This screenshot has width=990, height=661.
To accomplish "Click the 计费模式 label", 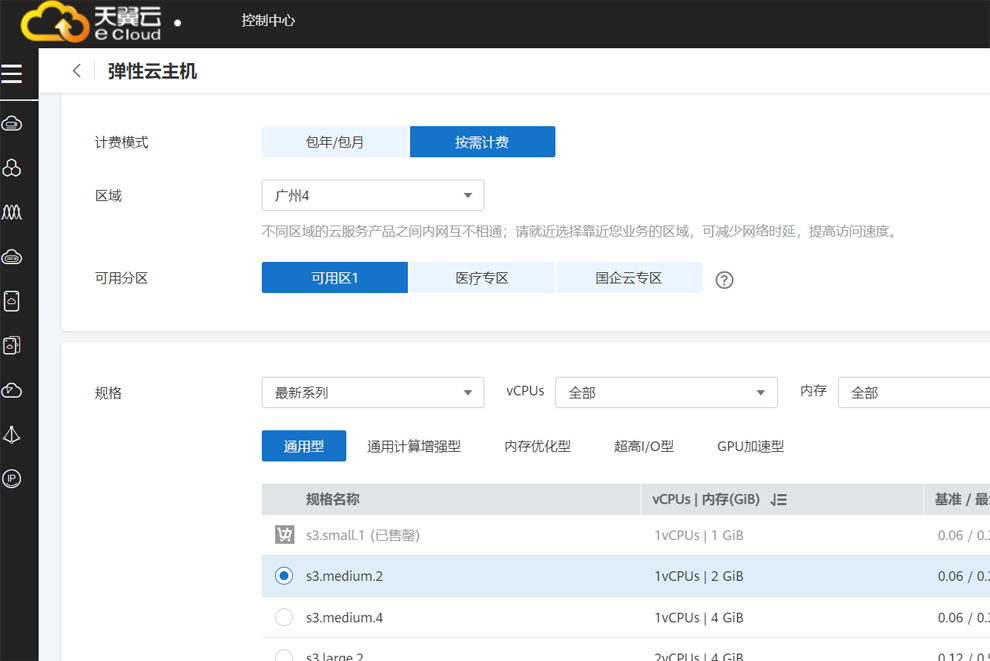I will click(x=121, y=142).
